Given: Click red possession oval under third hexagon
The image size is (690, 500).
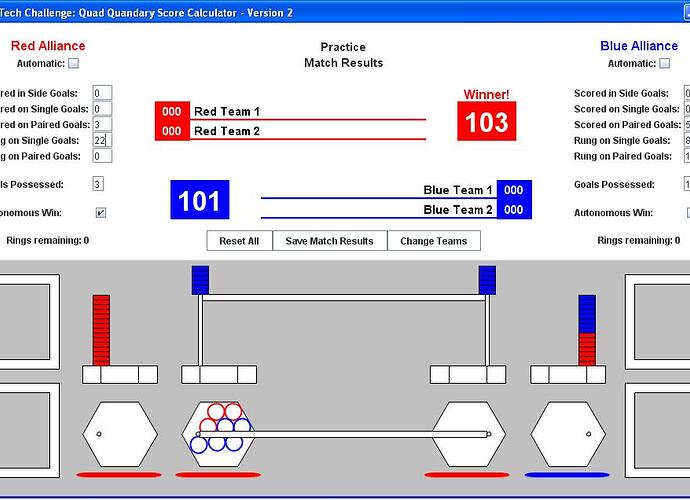Looking at the screenshot, I should [x=467, y=475].
